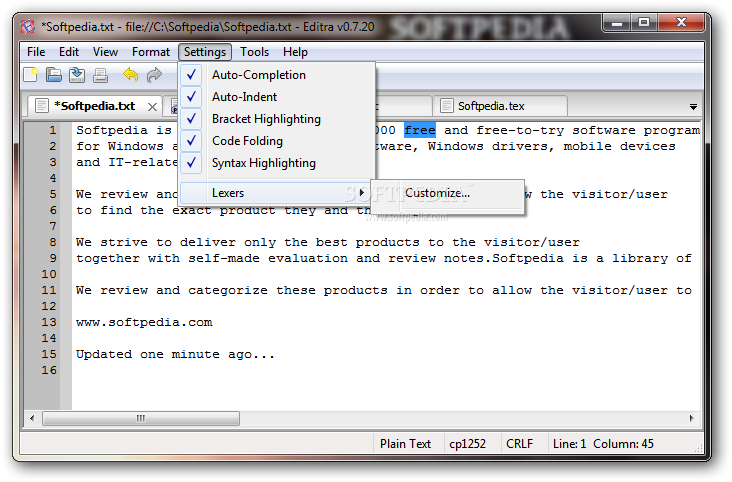Click the highlighted word "free"
This screenshot has height=482, width=732.
(420, 130)
